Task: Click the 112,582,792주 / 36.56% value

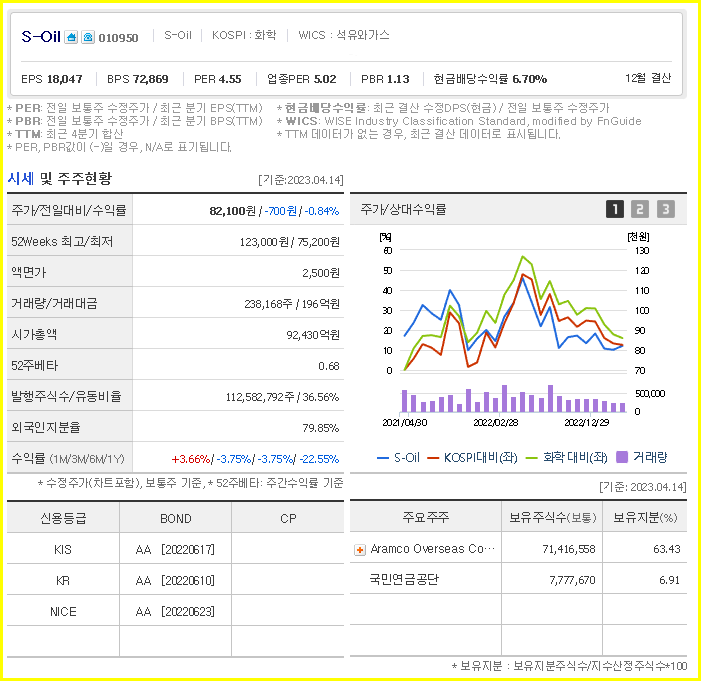Action: [x=283, y=397]
